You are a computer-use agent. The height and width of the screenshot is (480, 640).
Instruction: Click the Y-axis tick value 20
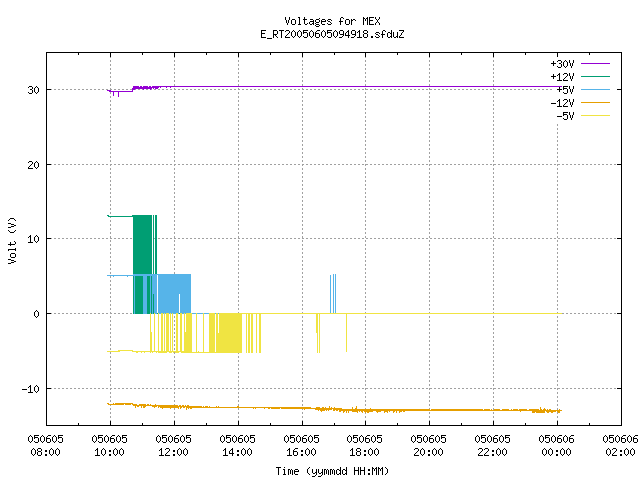33,165
